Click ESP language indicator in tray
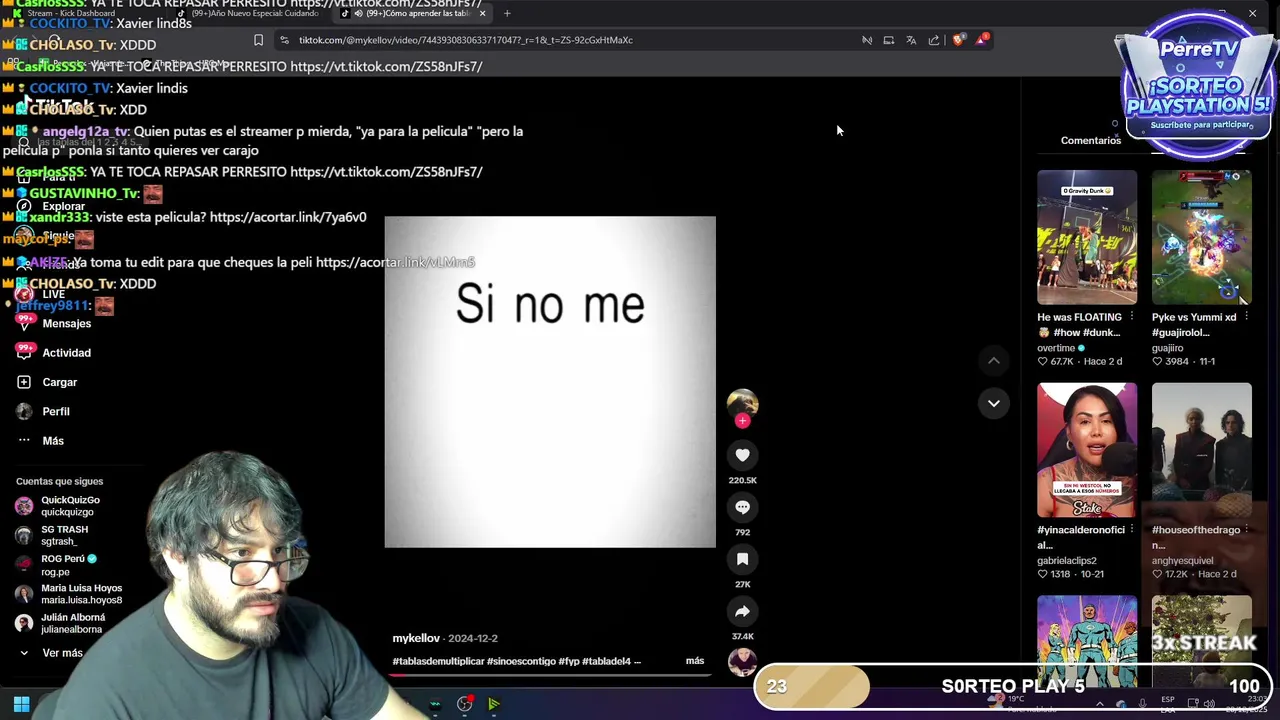This screenshot has width=1280, height=720. 1168,704
